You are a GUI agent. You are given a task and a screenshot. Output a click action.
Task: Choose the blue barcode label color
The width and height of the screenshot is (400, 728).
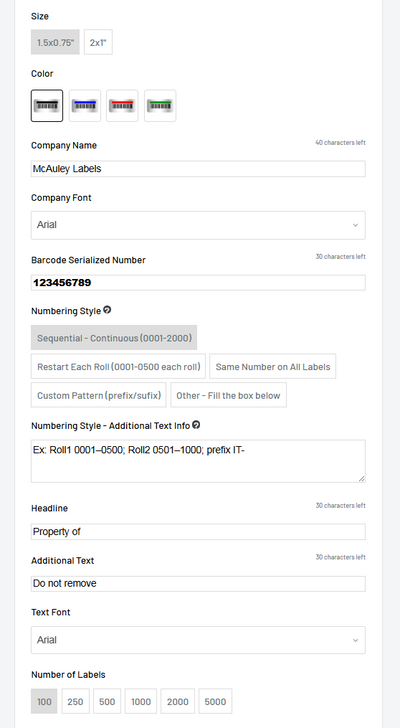(x=85, y=106)
